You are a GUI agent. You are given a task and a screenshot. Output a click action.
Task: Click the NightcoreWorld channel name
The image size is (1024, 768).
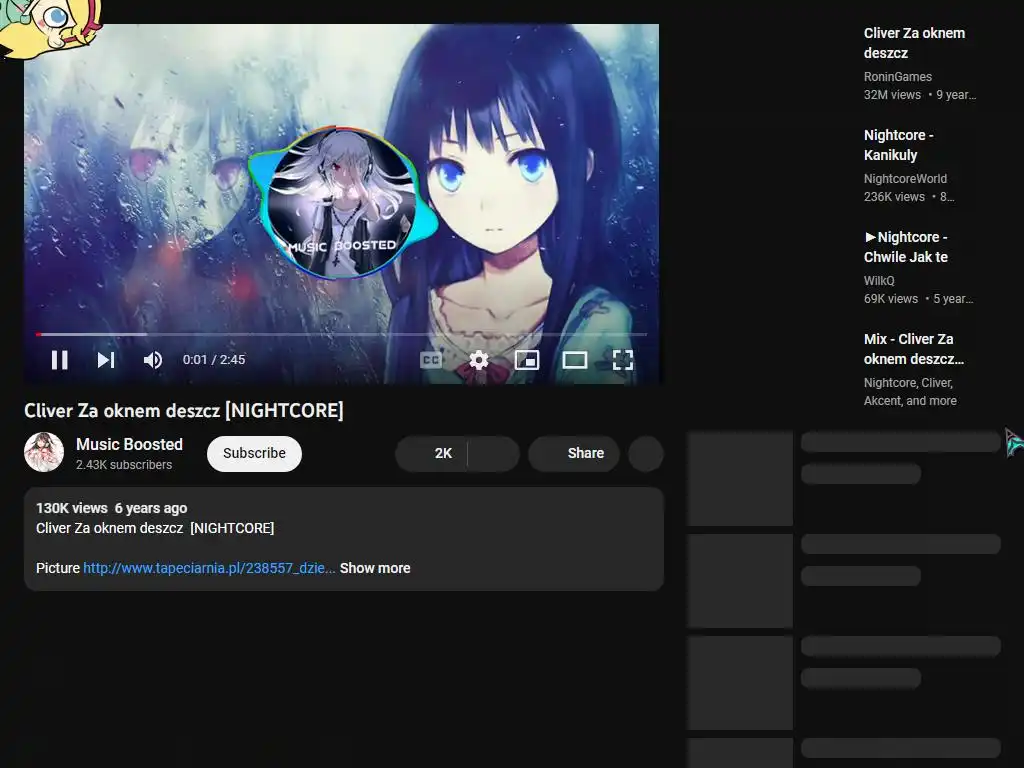click(x=905, y=179)
